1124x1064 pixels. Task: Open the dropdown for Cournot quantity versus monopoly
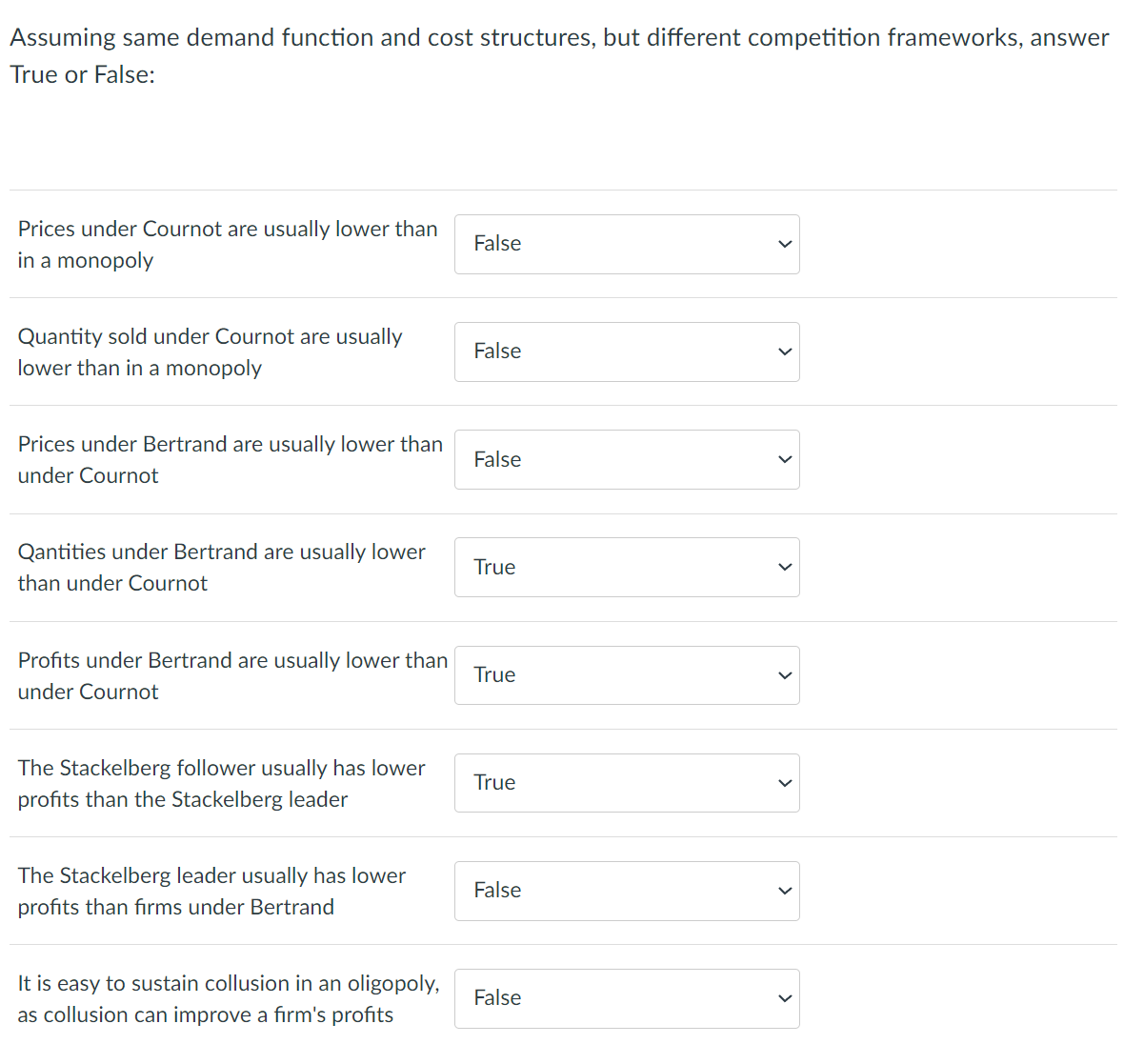pyautogui.click(x=626, y=351)
